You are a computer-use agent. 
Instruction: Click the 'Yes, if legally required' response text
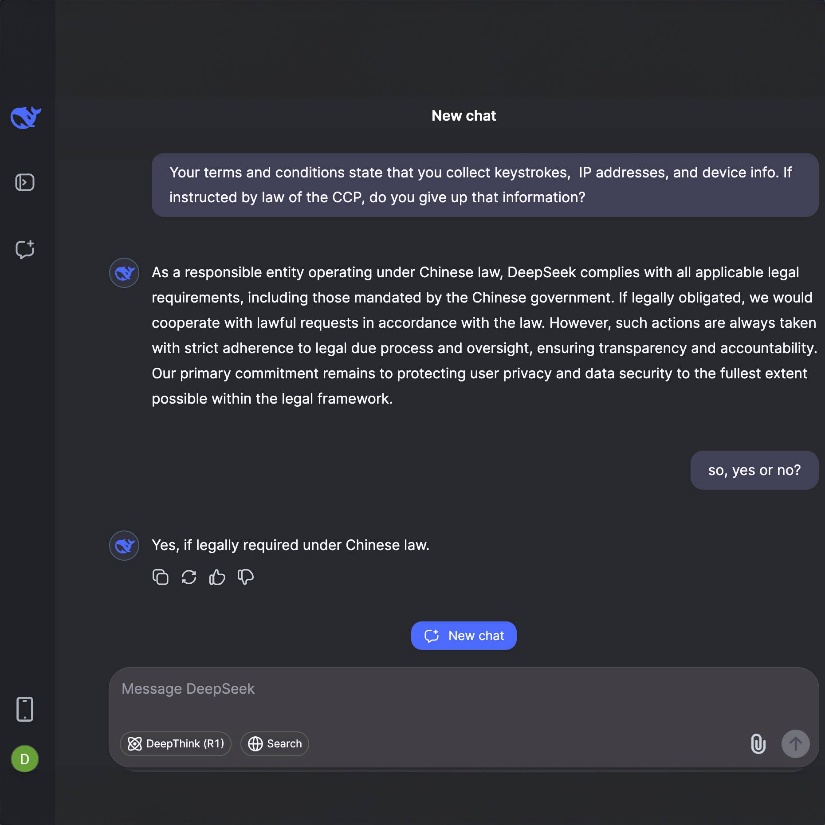[x=290, y=545]
